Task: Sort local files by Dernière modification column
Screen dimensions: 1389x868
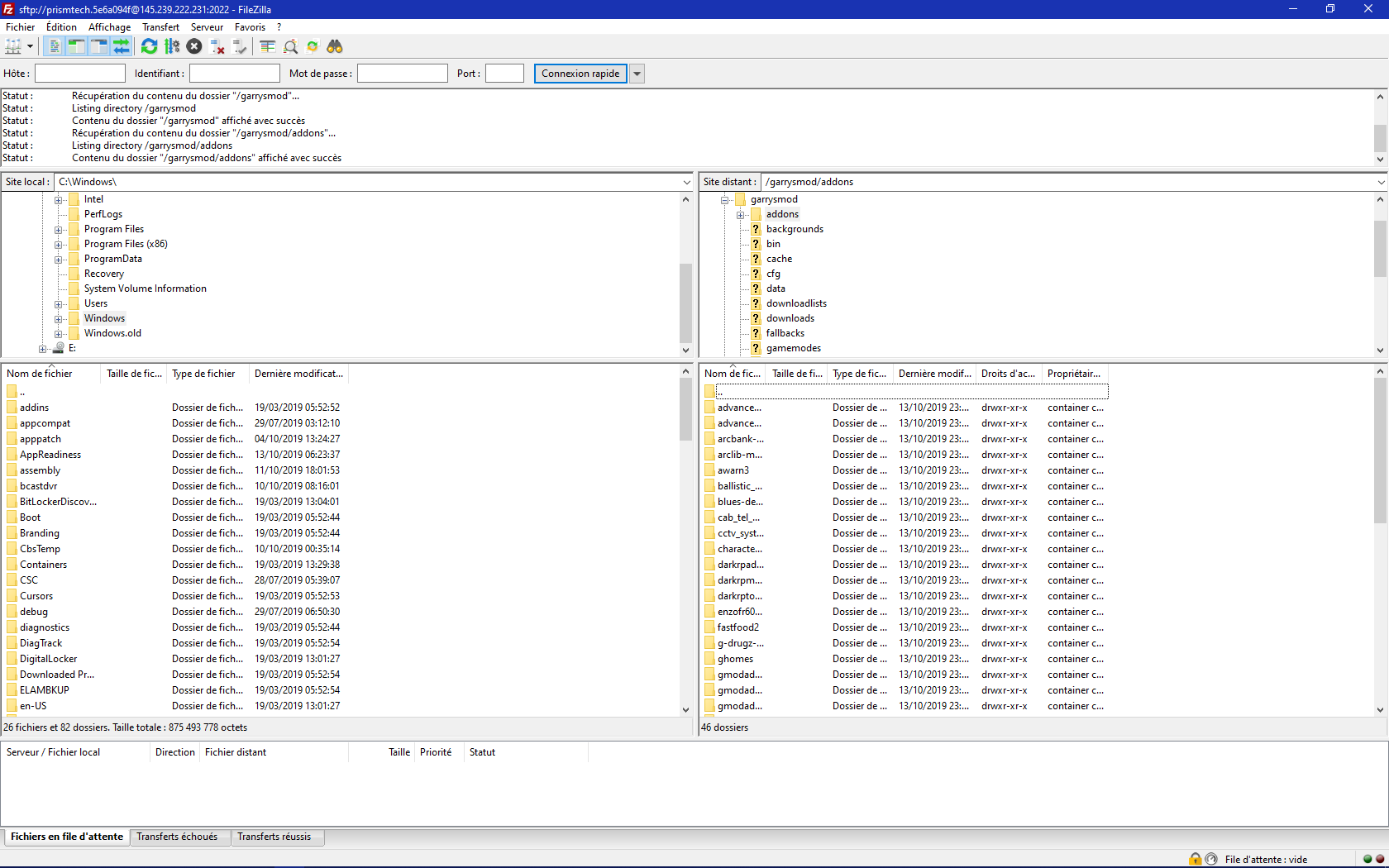Action: [298, 374]
